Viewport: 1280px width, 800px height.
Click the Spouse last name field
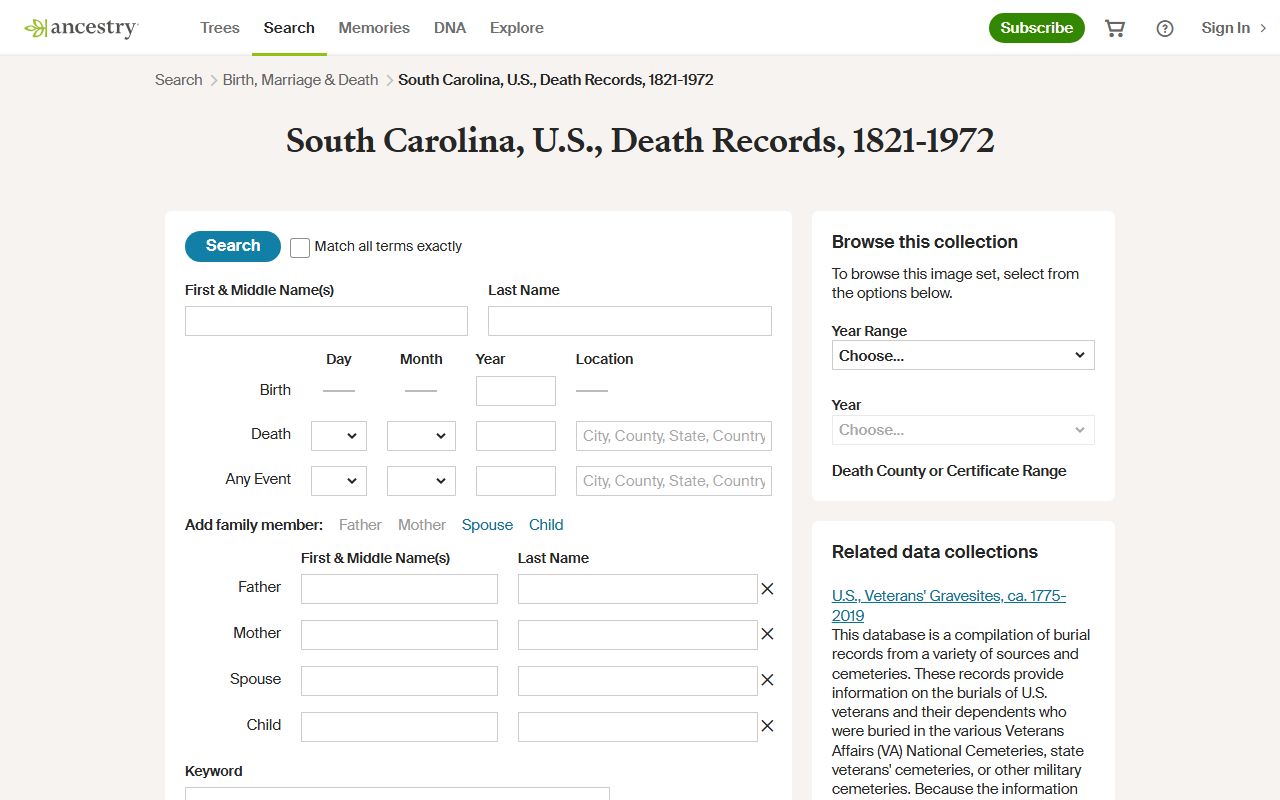pos(638,681)
